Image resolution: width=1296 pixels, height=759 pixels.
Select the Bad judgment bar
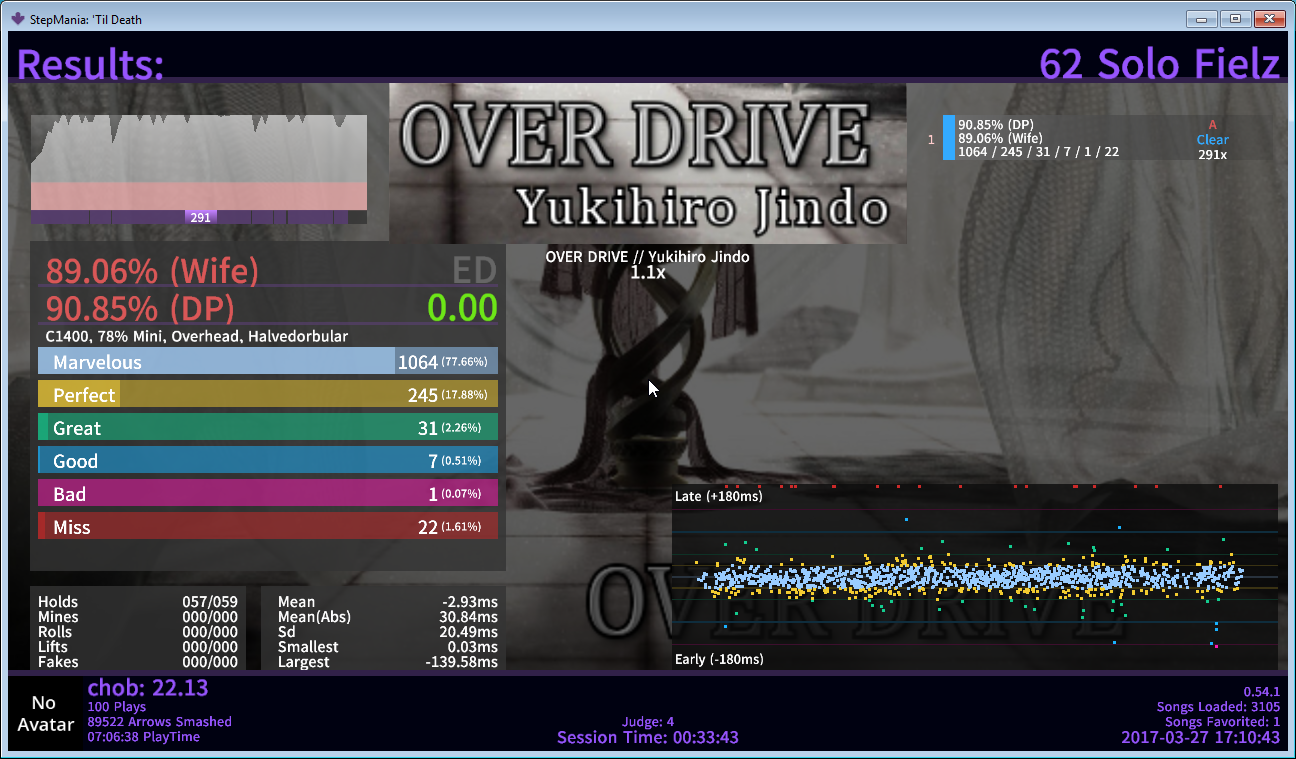[x=267, y=494]
